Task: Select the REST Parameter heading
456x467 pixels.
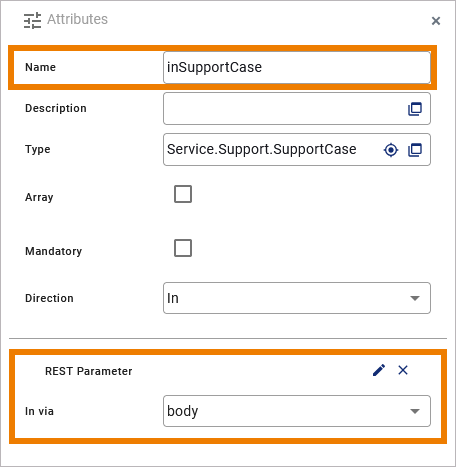Action: pyautogui.click(x=89, y=371)
